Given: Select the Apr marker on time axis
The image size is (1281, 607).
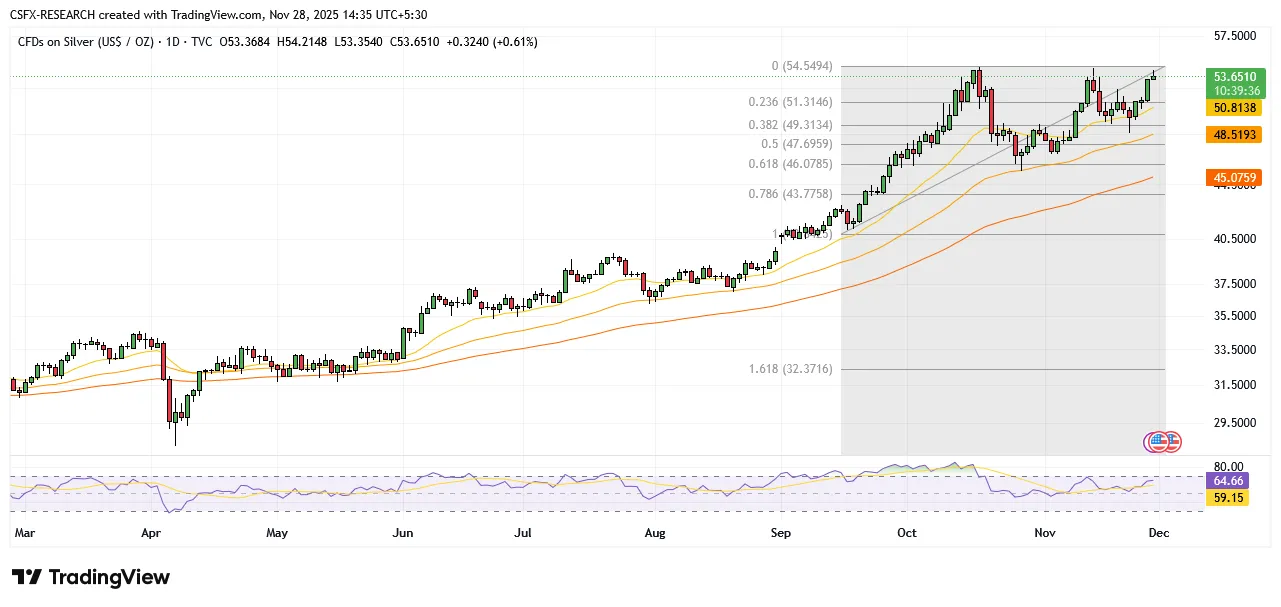Looking at the screenshot, I should [x=151, y=534].
